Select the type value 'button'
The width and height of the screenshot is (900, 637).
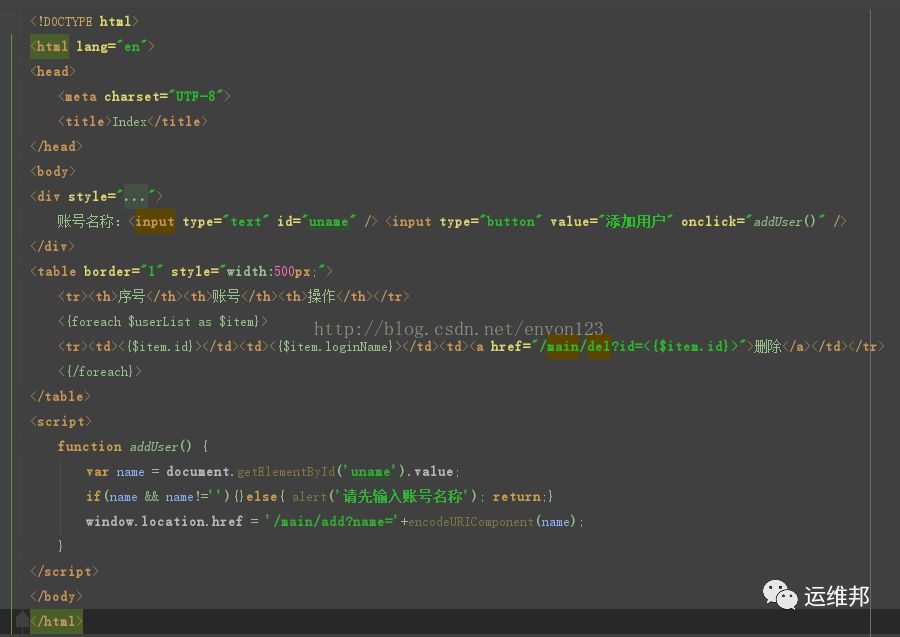click(510, 222)
